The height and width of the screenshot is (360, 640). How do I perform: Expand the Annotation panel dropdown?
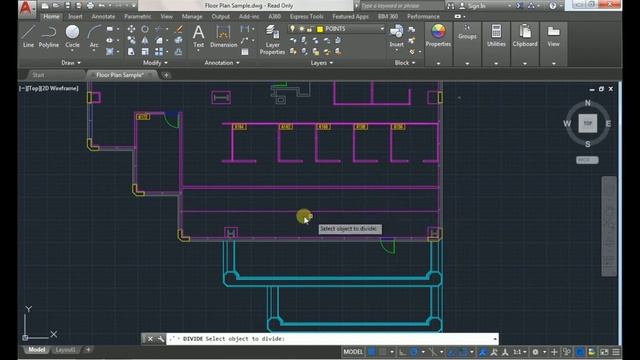(x=222, y=63)
